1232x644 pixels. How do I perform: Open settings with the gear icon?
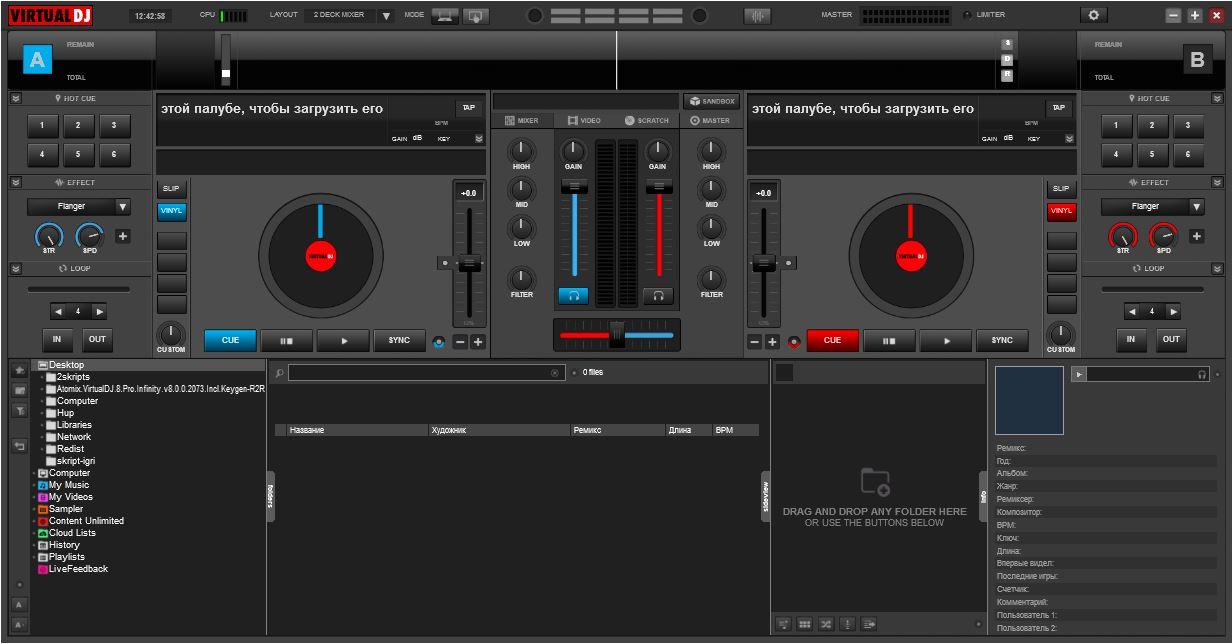1093,15
